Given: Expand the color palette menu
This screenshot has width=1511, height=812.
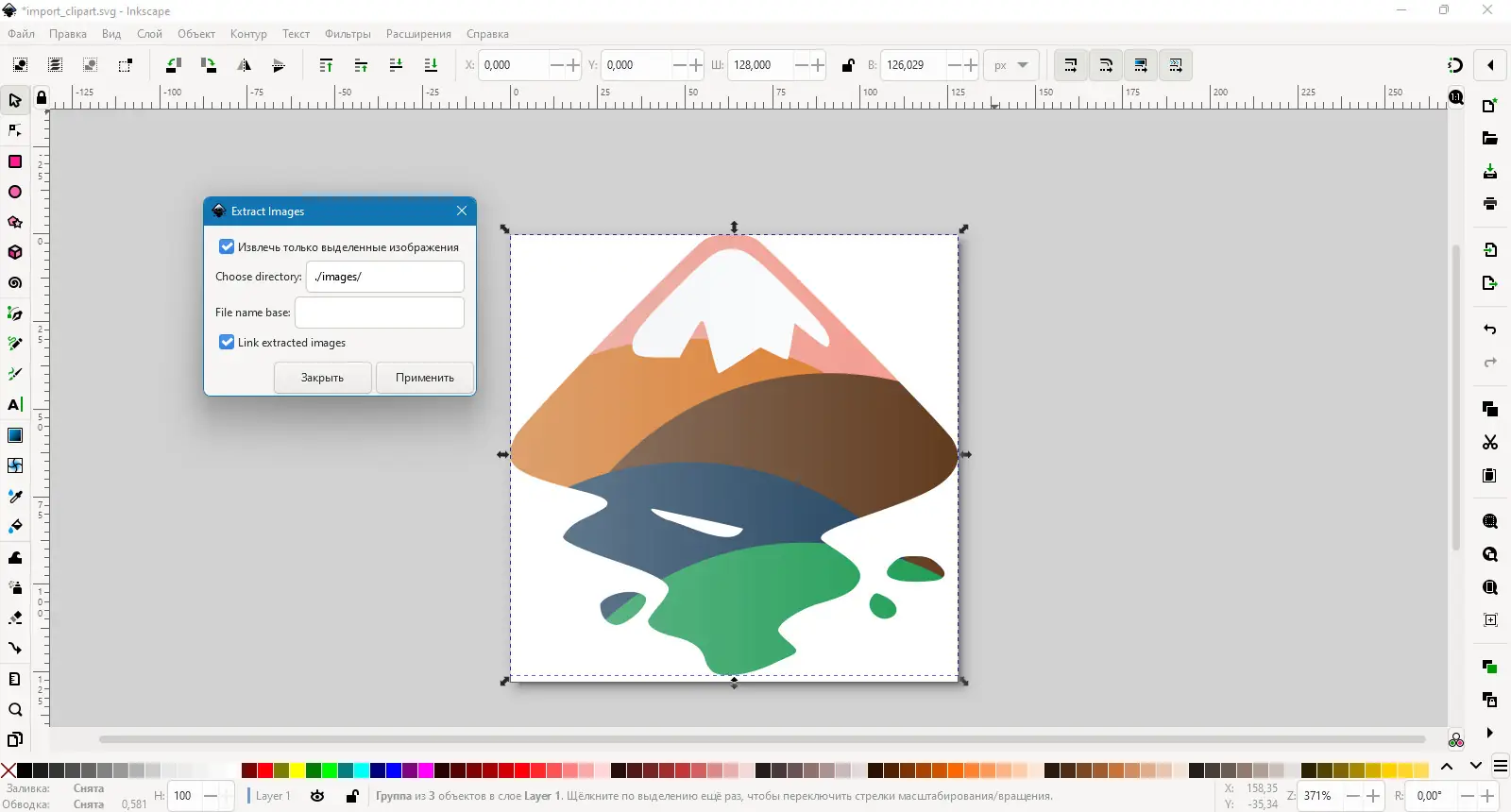Looking at the screenshot, I should 1500,766.
